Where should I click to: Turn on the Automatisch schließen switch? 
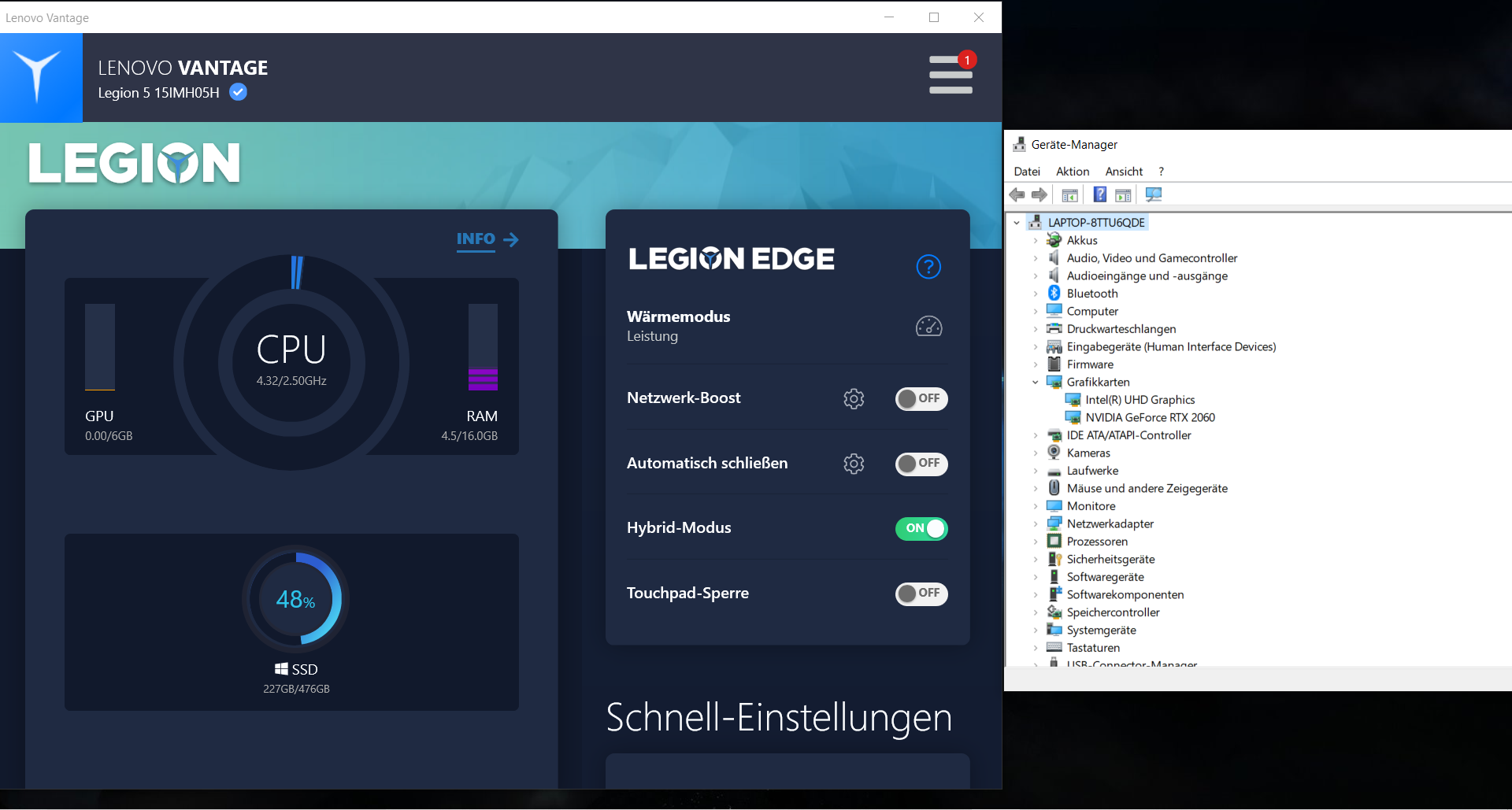click(921, 464)
